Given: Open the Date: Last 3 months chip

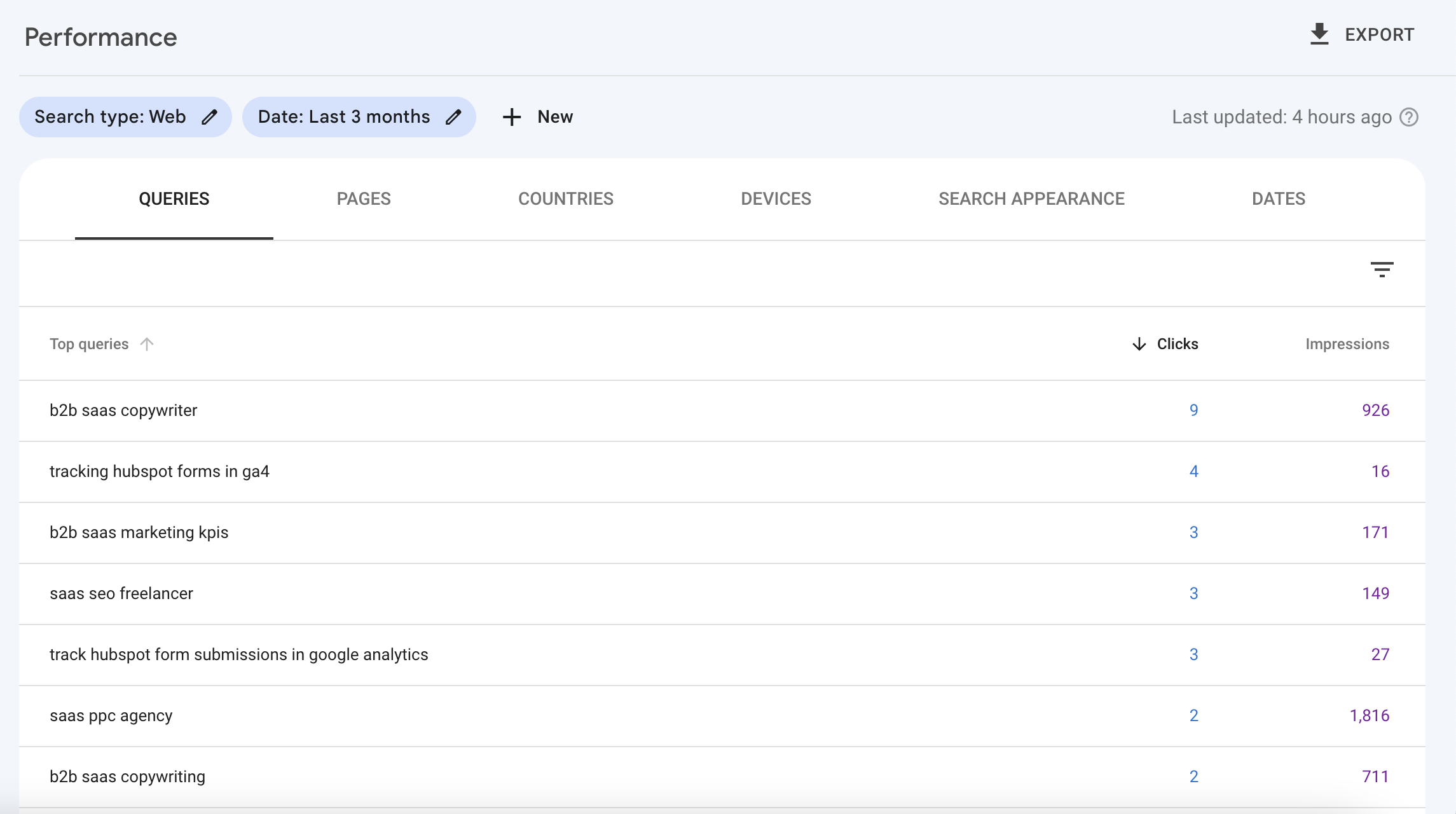Looking at the screenshot, I should (x=344, y=117).
